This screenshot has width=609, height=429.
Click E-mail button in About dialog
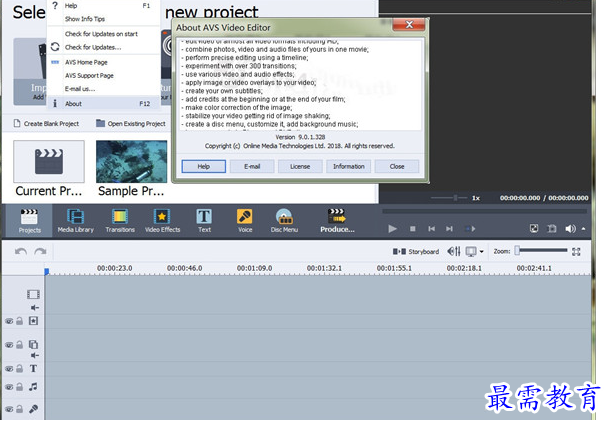click(x=252, y=167)
